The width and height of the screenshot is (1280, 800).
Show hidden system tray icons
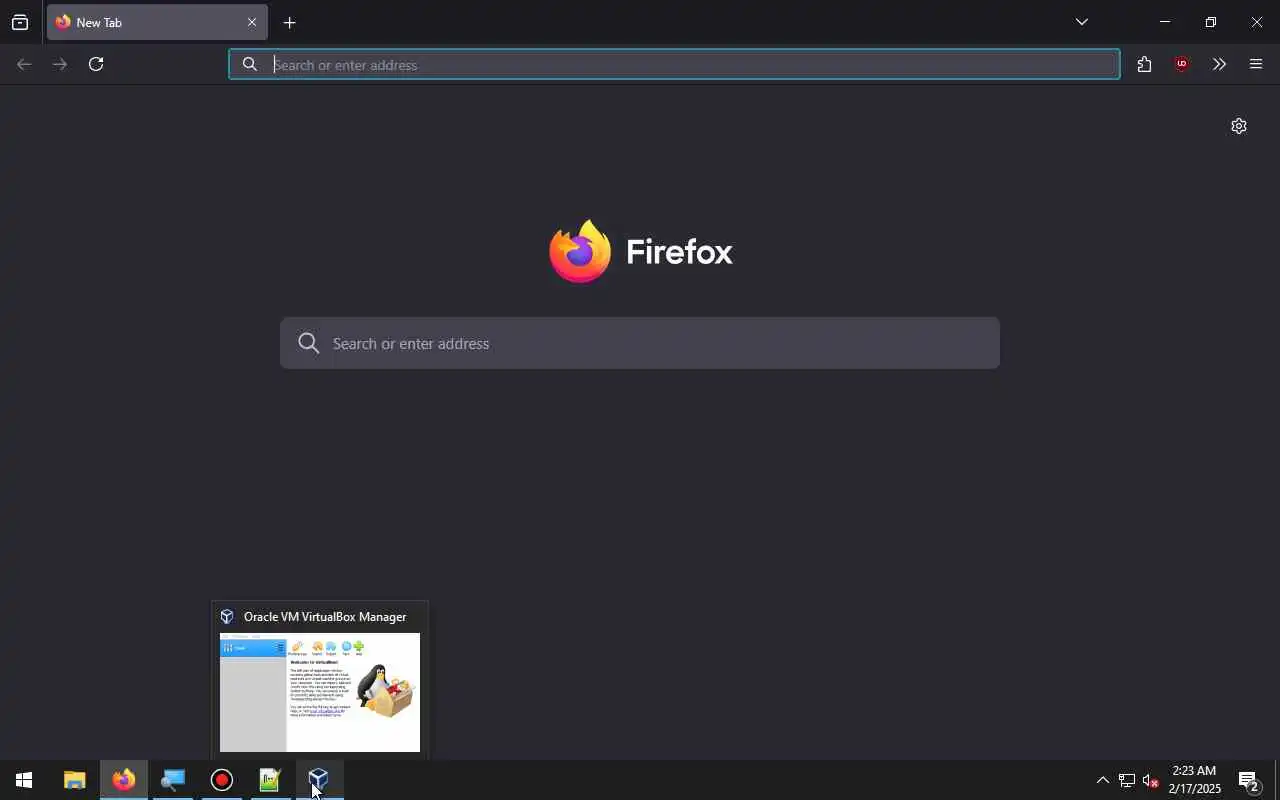[x=1102, y=780]
